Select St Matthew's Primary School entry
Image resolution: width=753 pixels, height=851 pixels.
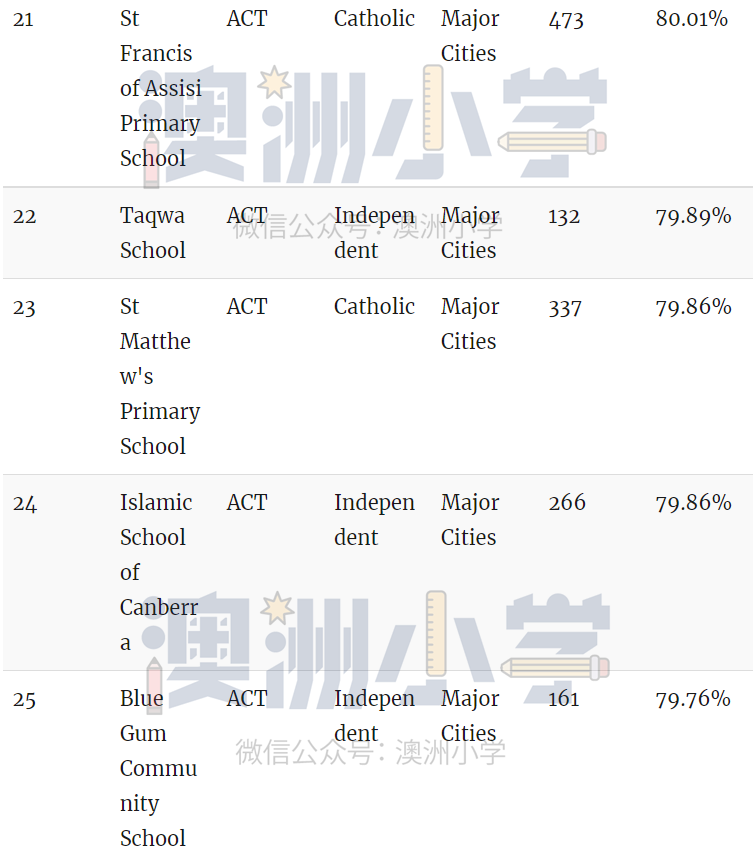(160, 376)
